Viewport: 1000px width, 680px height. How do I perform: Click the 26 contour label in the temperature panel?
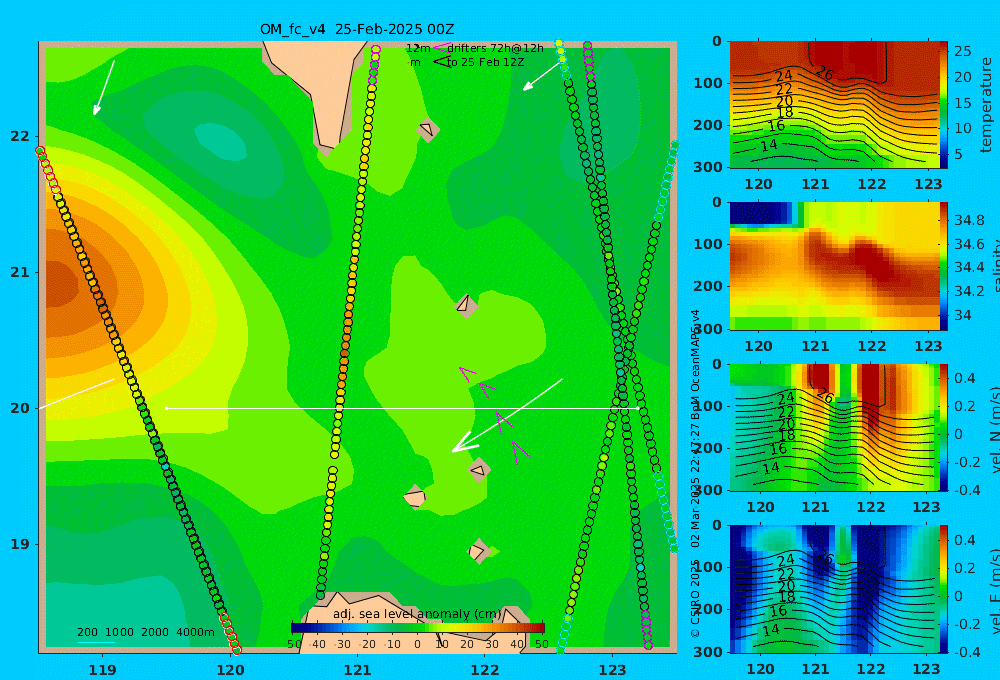coord(824,74)
